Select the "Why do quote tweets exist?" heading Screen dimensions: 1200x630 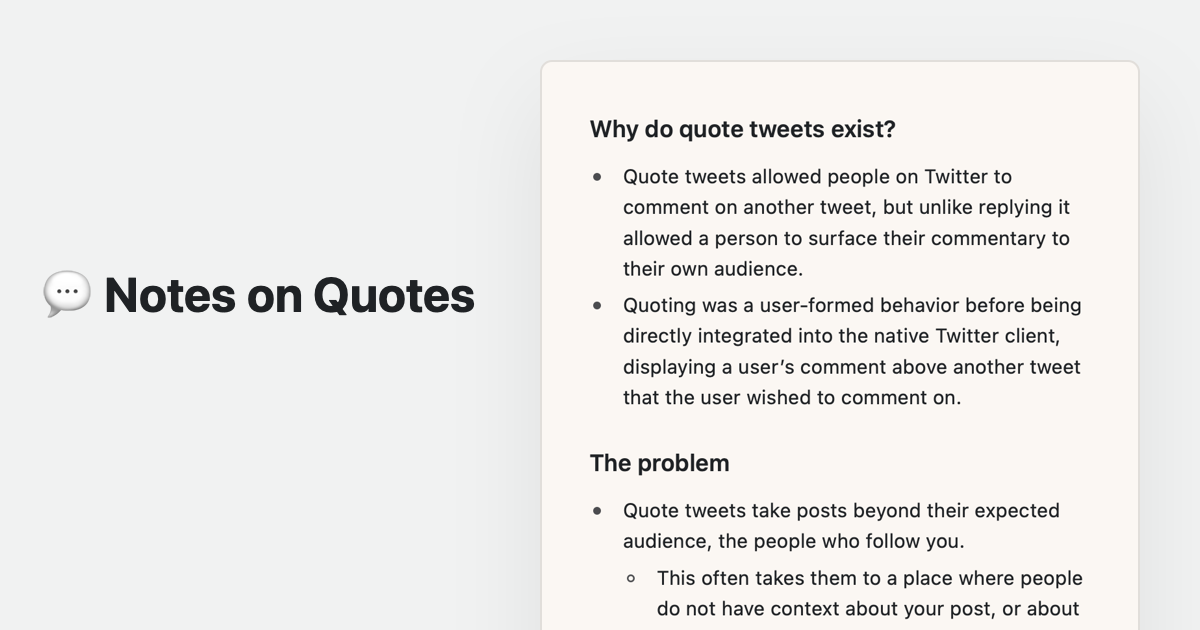point(742,129)
